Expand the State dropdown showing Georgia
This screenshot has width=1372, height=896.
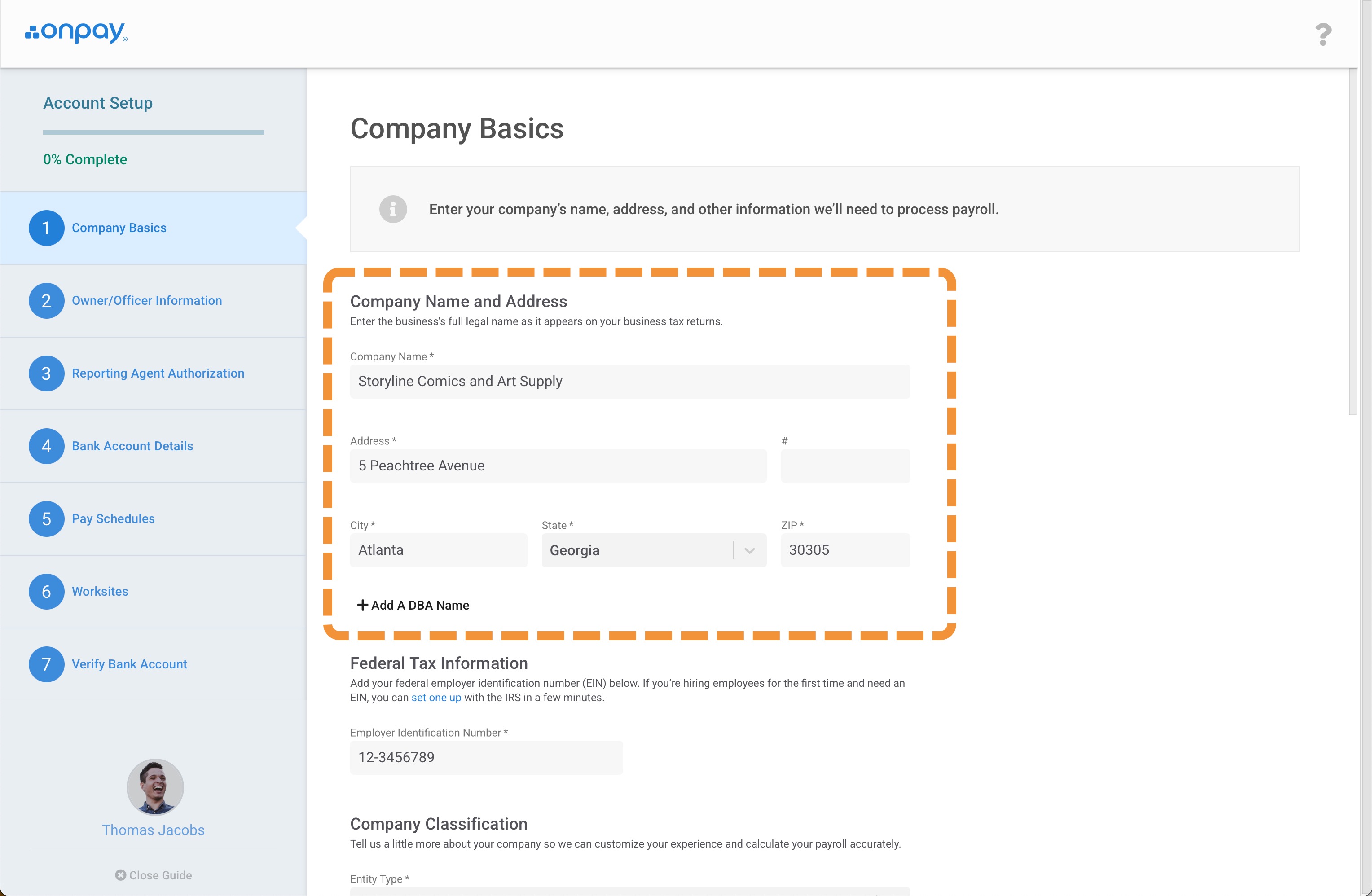[640, 550]
